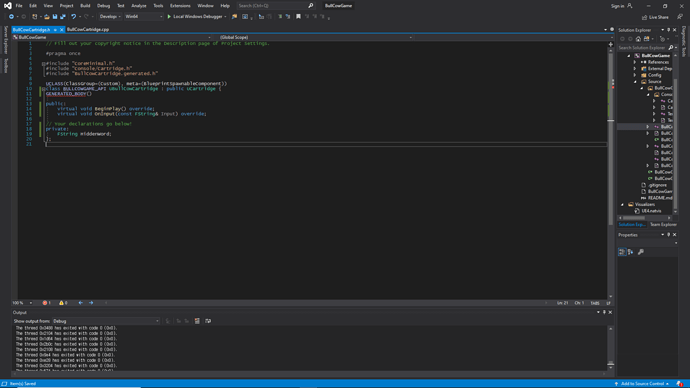Screen dimensions: 690x388
Task: Select the README.md file in tree
Action: pos(660,198)
